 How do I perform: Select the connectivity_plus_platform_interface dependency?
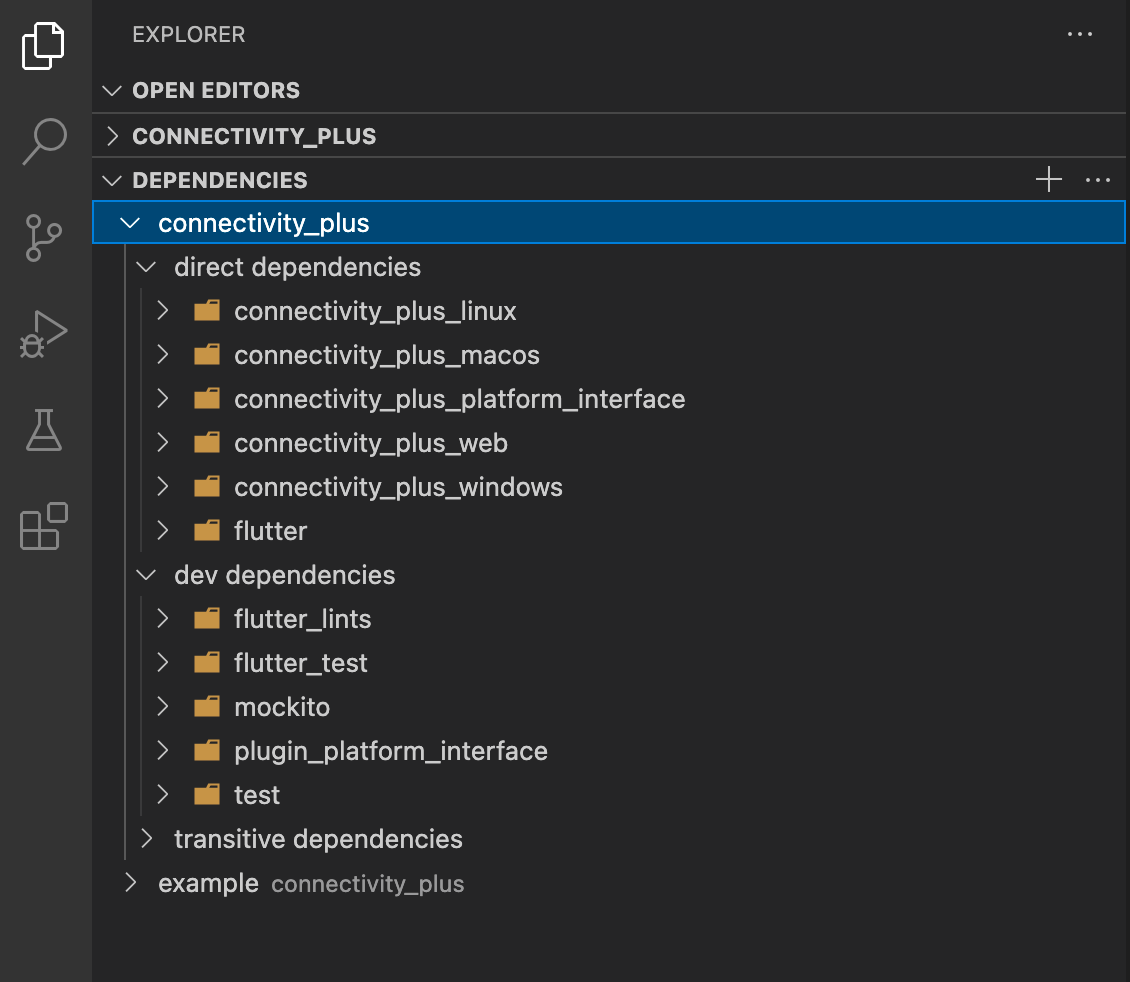[x=459, y=399]
